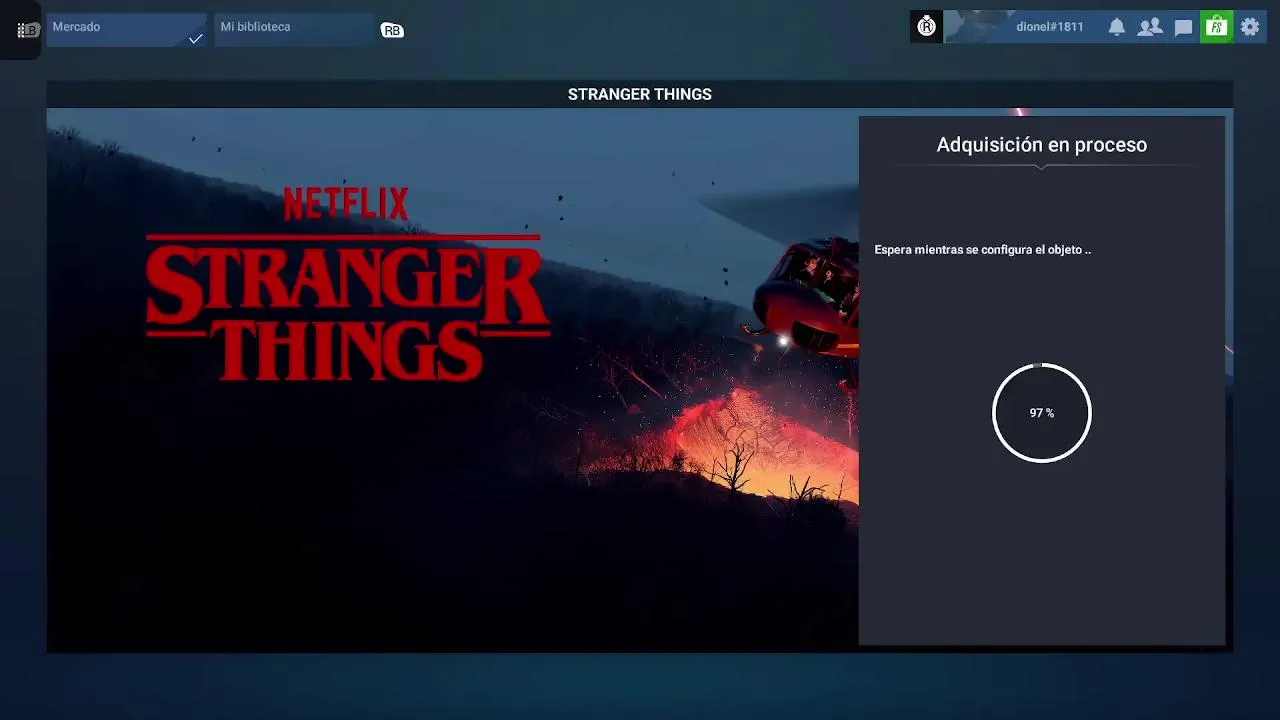Click the username dionel#1811
Screen dimensions: 1280x720
(1050, 27)
